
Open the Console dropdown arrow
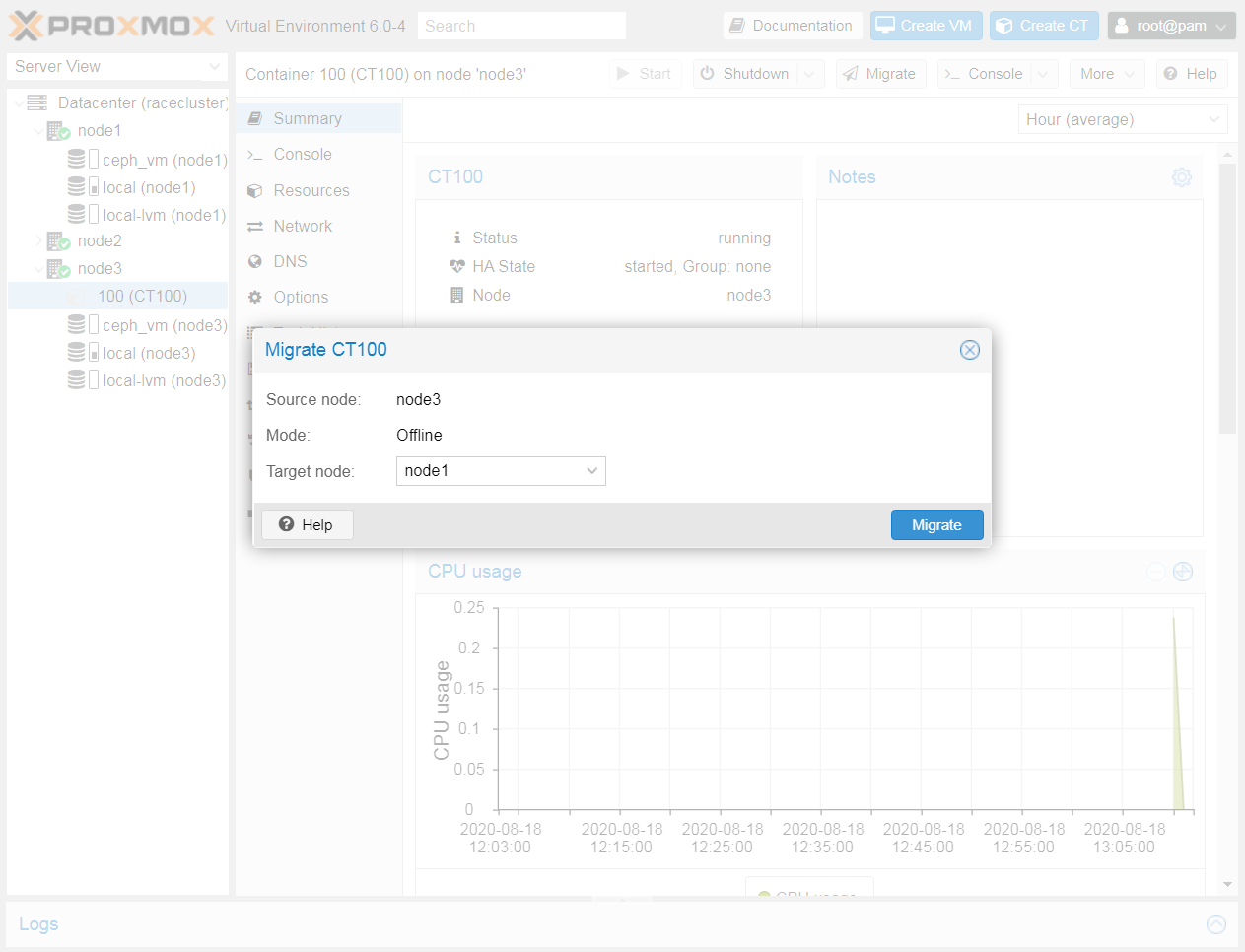coord(1045,74)
